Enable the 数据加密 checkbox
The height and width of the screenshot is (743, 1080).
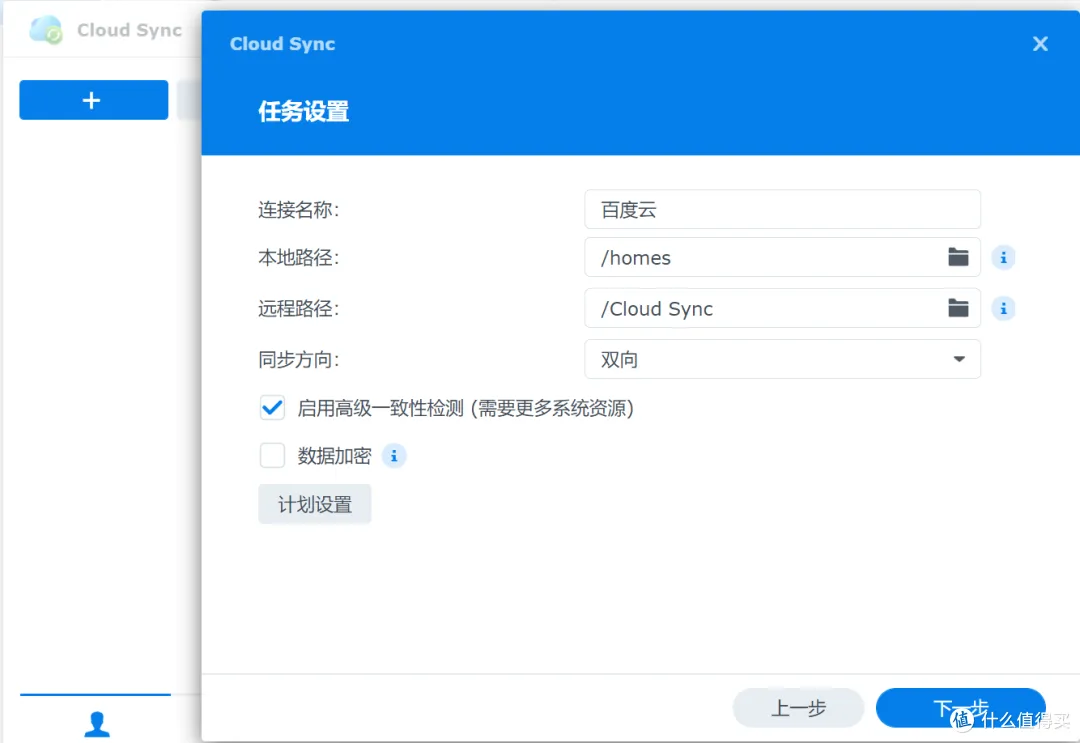271,455
